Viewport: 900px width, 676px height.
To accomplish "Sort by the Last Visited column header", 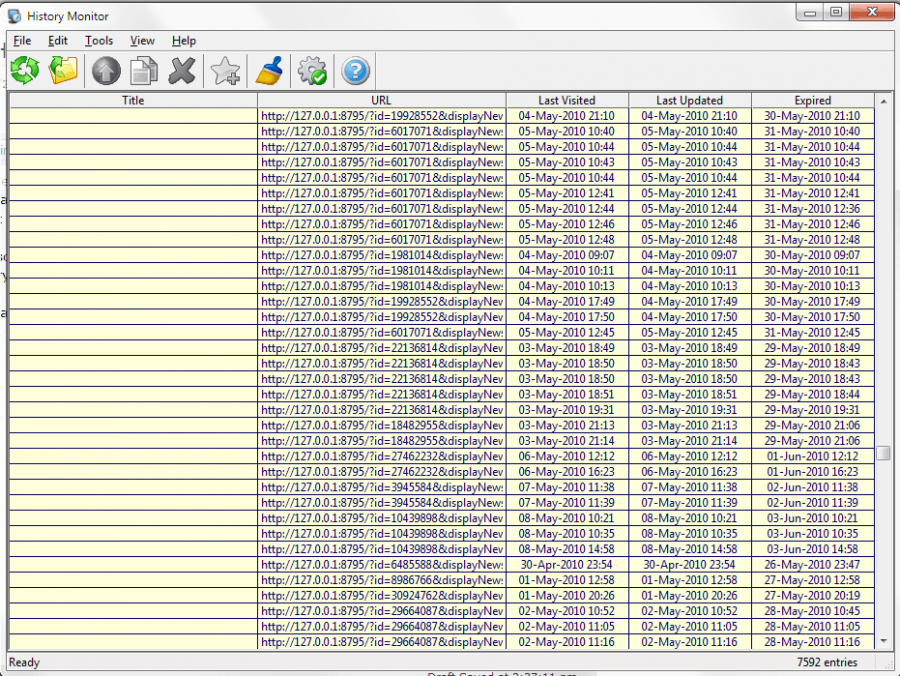I will point(567,100).
